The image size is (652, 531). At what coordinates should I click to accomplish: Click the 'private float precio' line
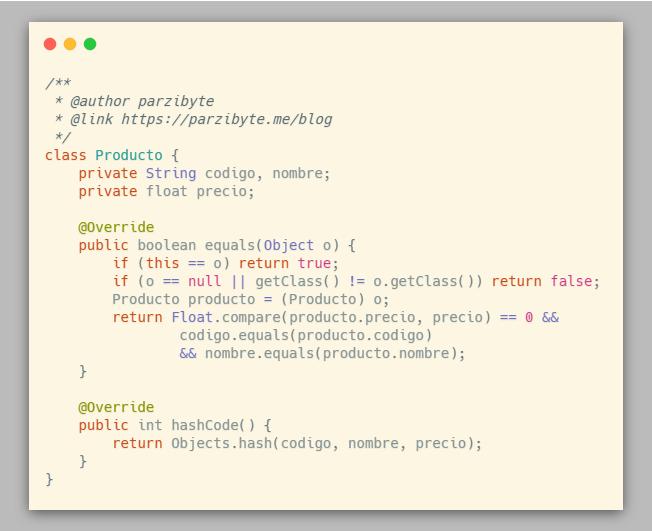tap(166, 191)
